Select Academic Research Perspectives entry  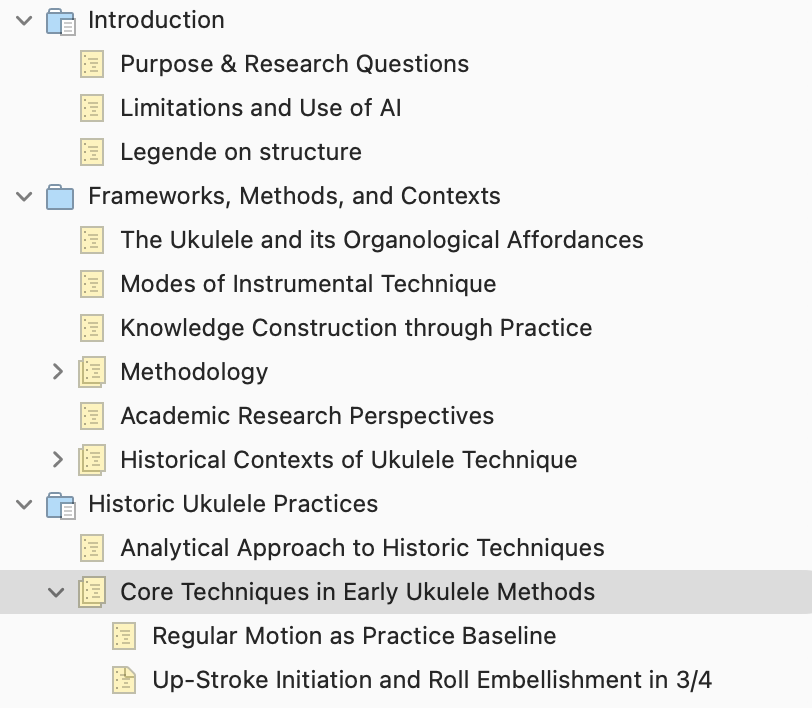[x=307, y=416]
